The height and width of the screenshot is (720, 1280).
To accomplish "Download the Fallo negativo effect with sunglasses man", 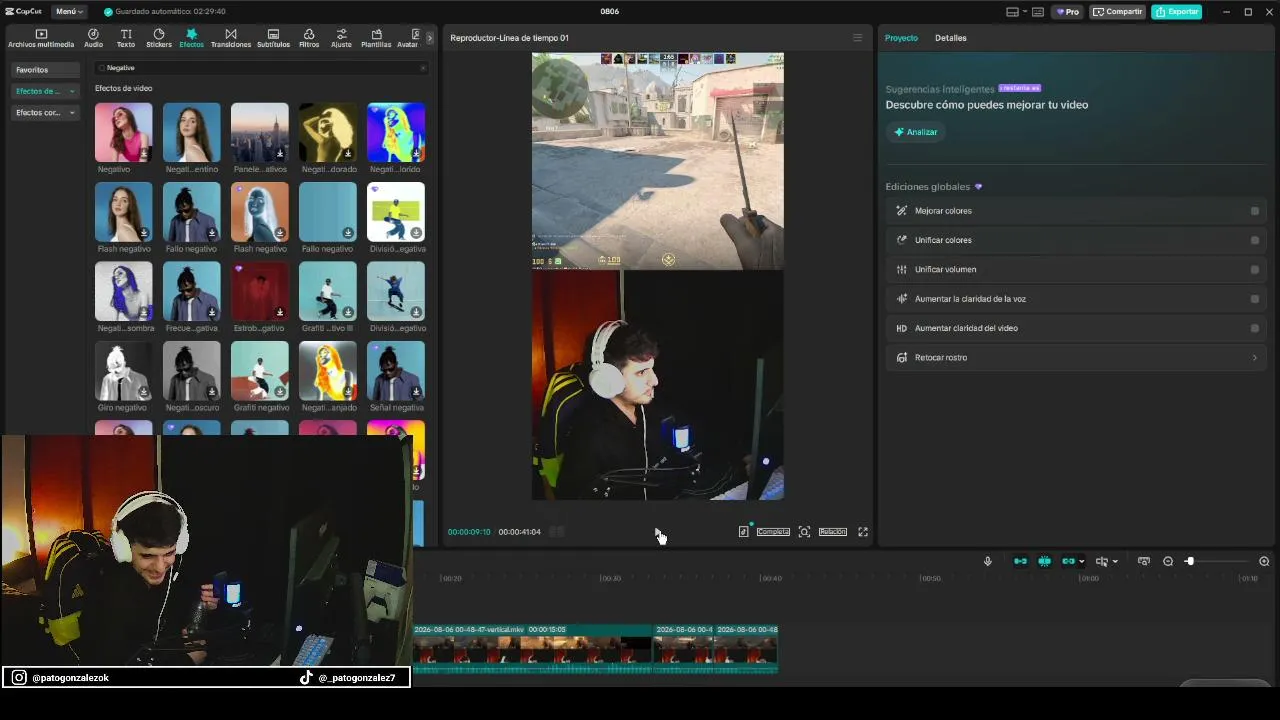I will click(x=212, y=233).
